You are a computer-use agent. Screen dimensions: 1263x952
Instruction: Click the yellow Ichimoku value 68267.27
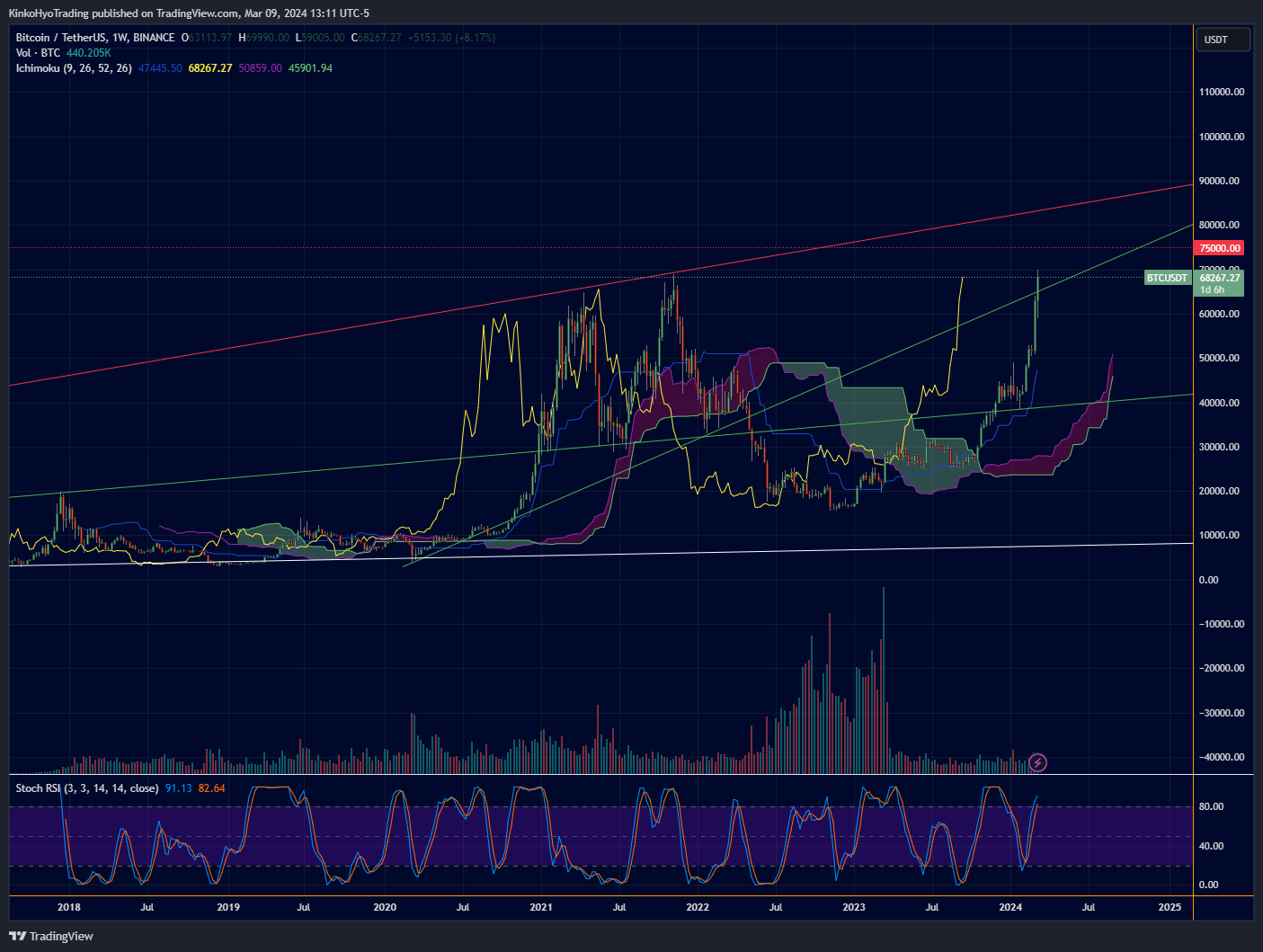(x=210, y=68)
